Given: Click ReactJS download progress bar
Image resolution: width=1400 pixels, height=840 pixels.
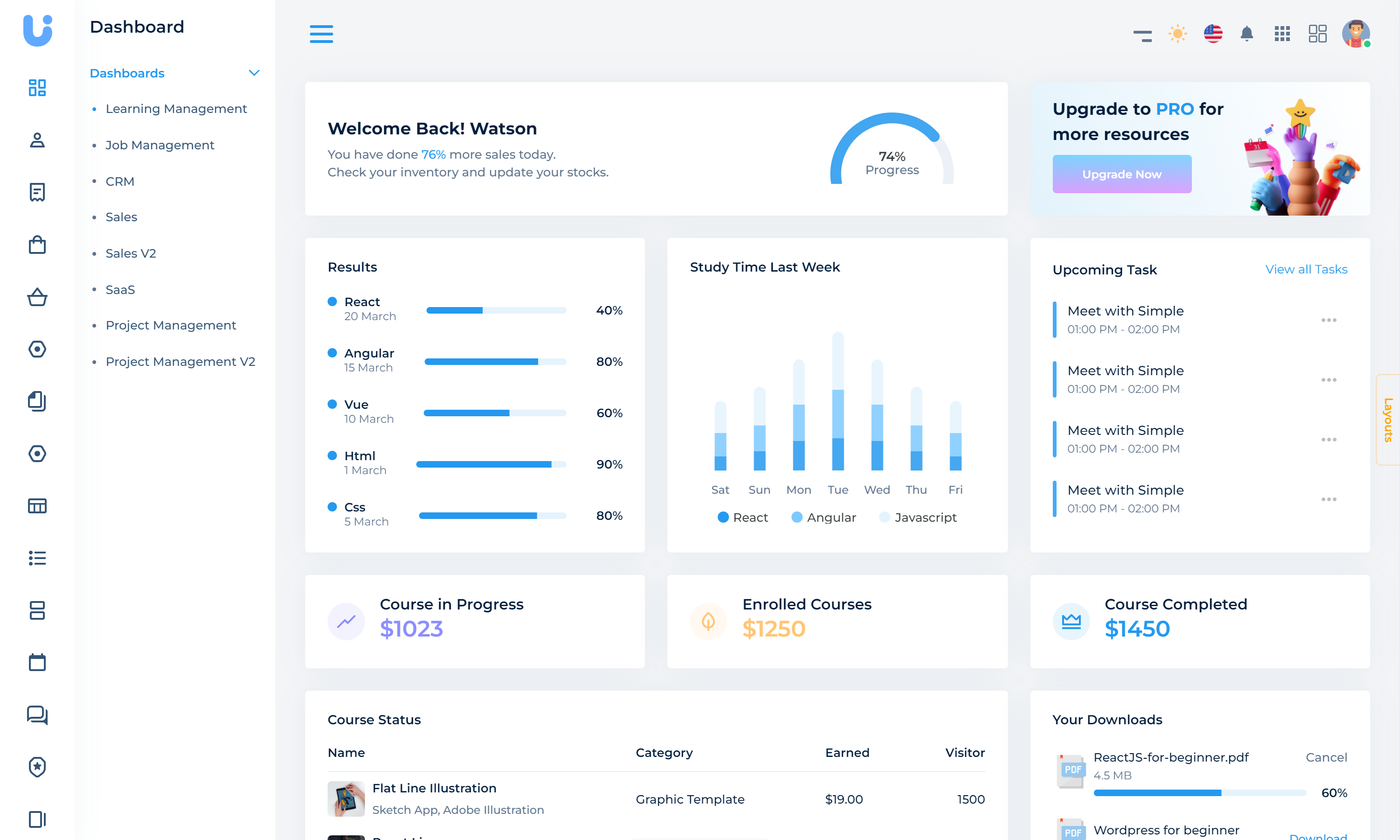Looking at the screenshot, I should pos(1199,793).
